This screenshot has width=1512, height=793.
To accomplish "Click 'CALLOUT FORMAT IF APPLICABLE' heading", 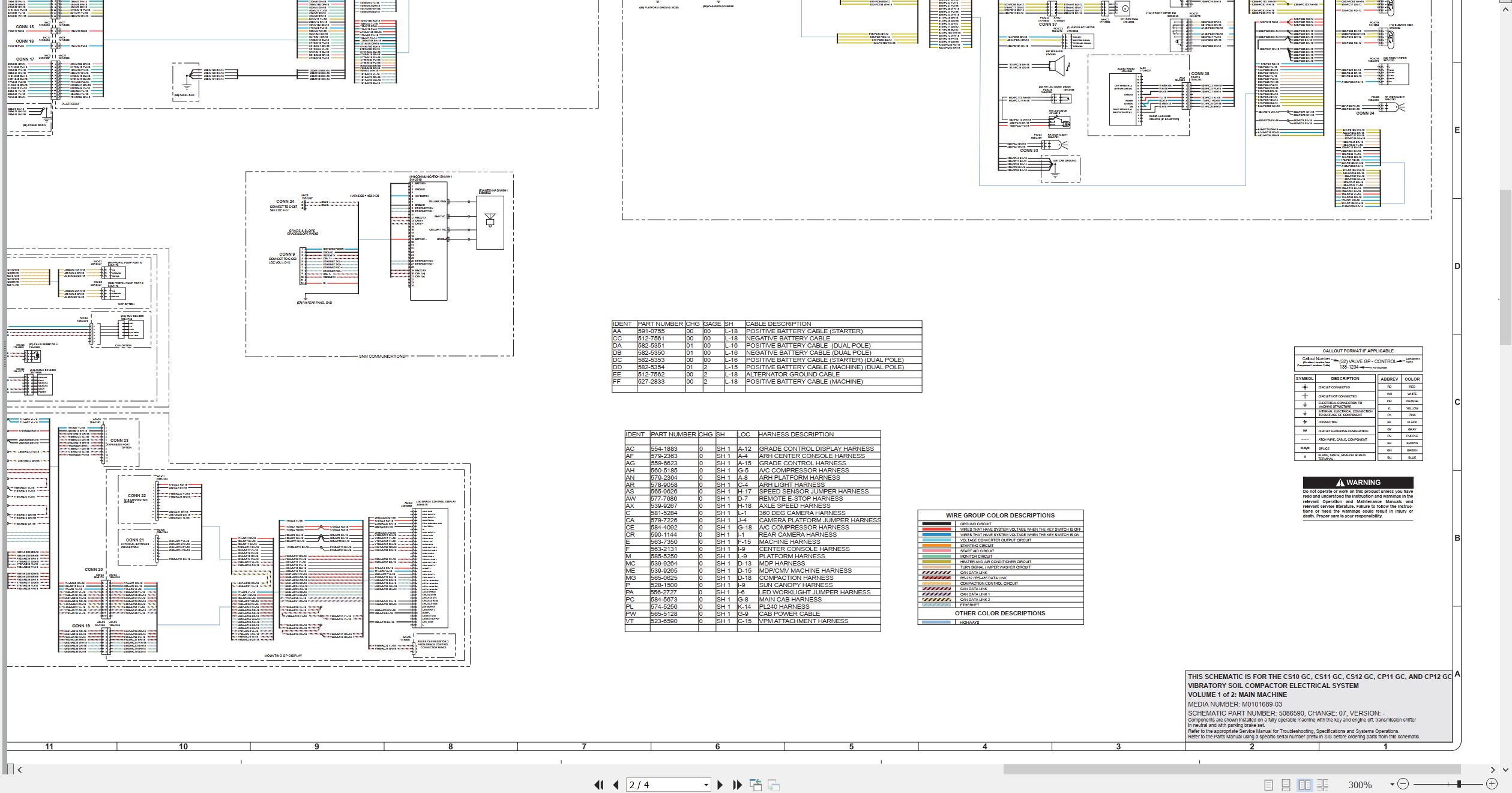I will [x=1358, y=351].
